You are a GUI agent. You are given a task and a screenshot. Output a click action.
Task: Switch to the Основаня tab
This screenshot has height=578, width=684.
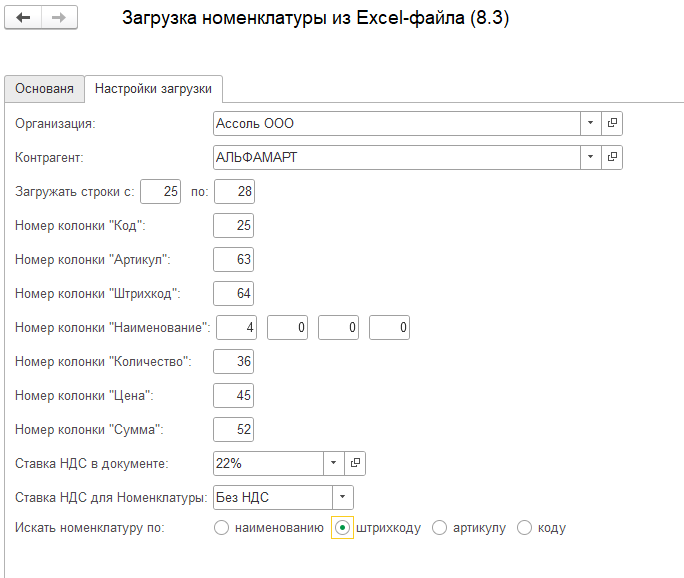pyautogui.click(x=44, y=89)
